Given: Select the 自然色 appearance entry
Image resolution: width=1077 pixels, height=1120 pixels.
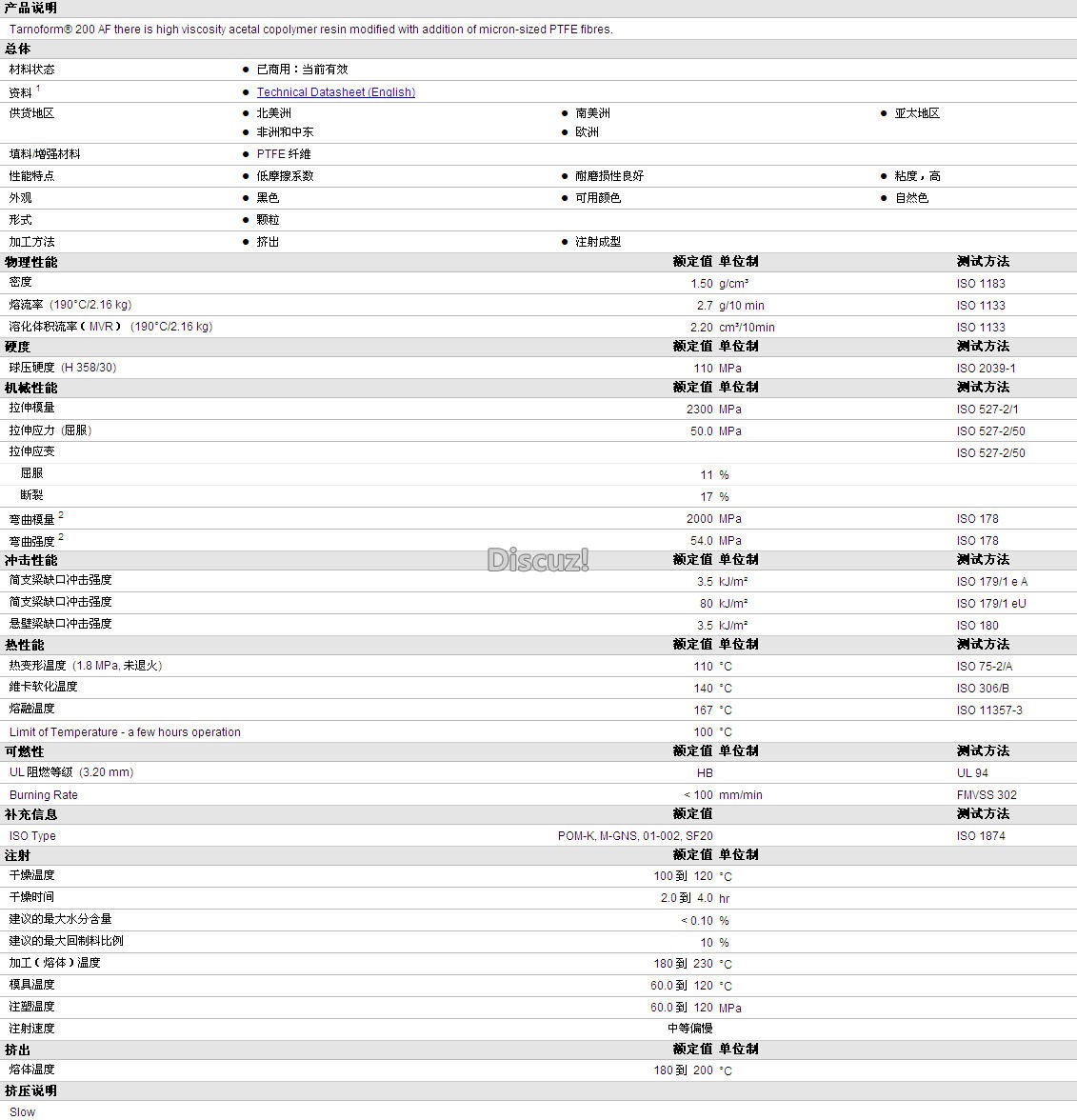Looking at the screenshot, I should click(x=911, y=198).
